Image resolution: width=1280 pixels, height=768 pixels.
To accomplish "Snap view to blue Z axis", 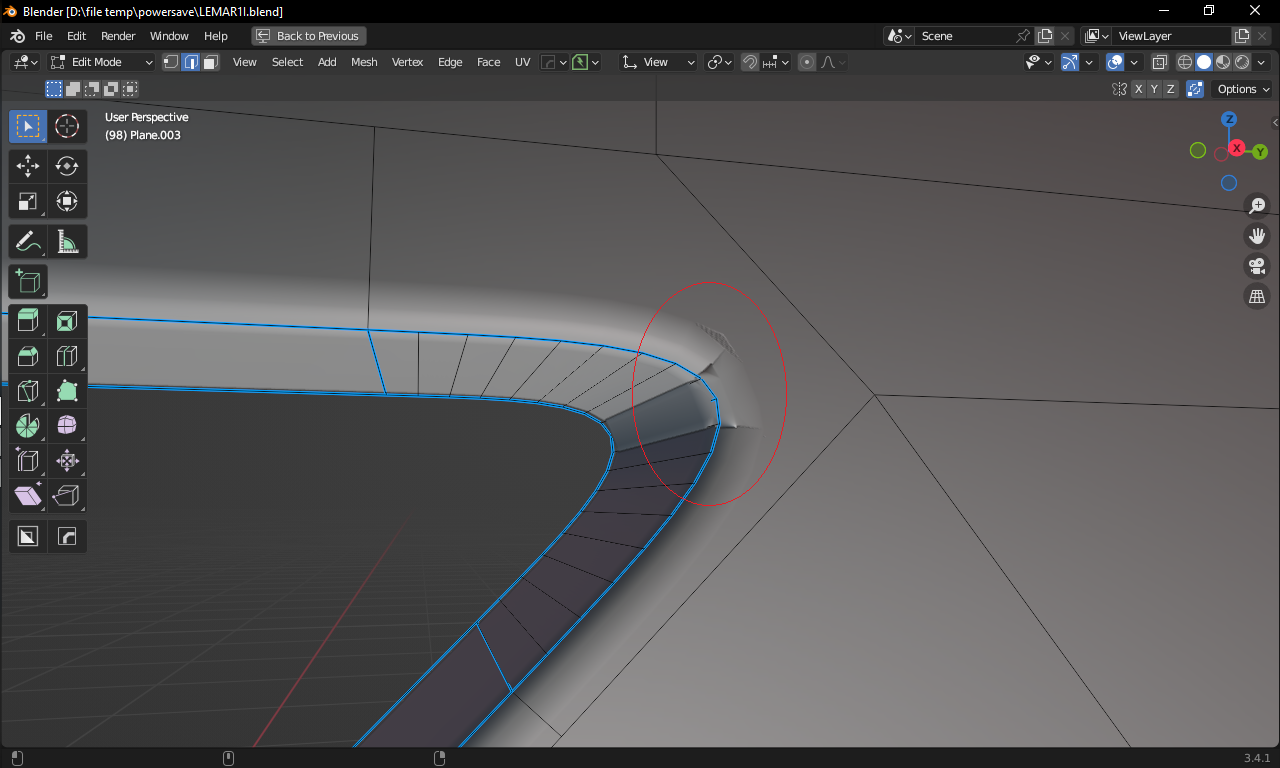I will [1229, 119].
